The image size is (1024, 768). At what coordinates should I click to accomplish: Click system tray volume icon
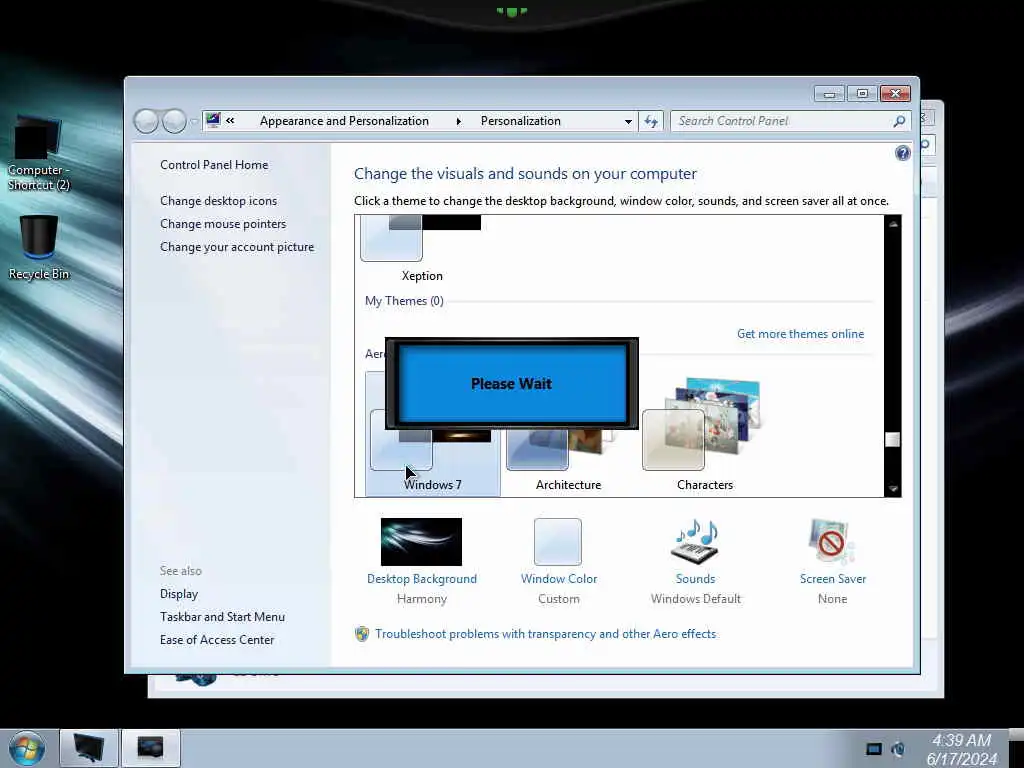point(899,749)
